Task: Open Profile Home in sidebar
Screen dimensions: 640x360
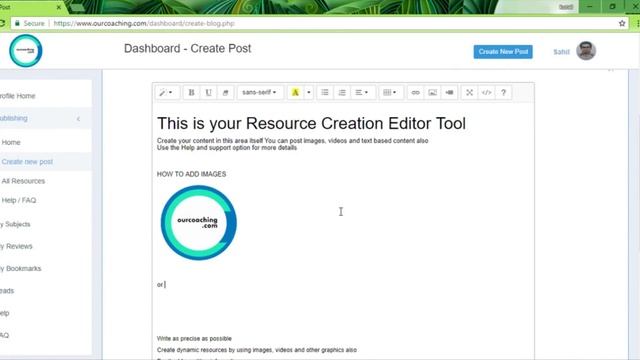Action: pos(18,96)
